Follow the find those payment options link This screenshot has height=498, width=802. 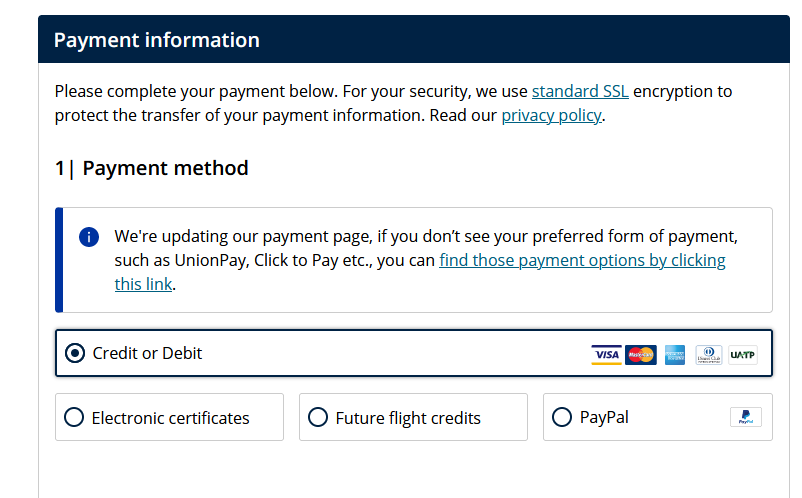tap(582, 261)
